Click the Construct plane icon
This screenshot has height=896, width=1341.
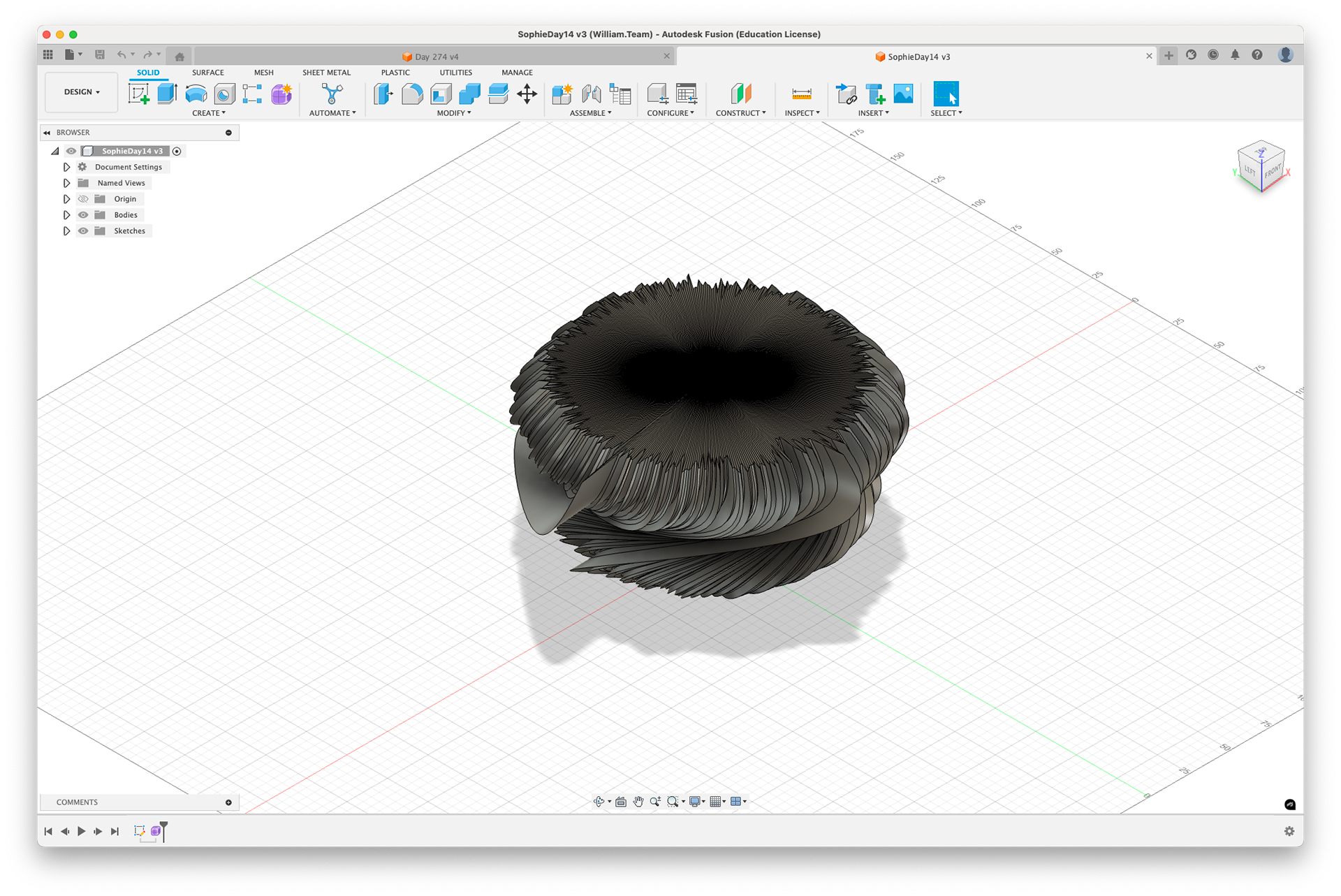741,94
